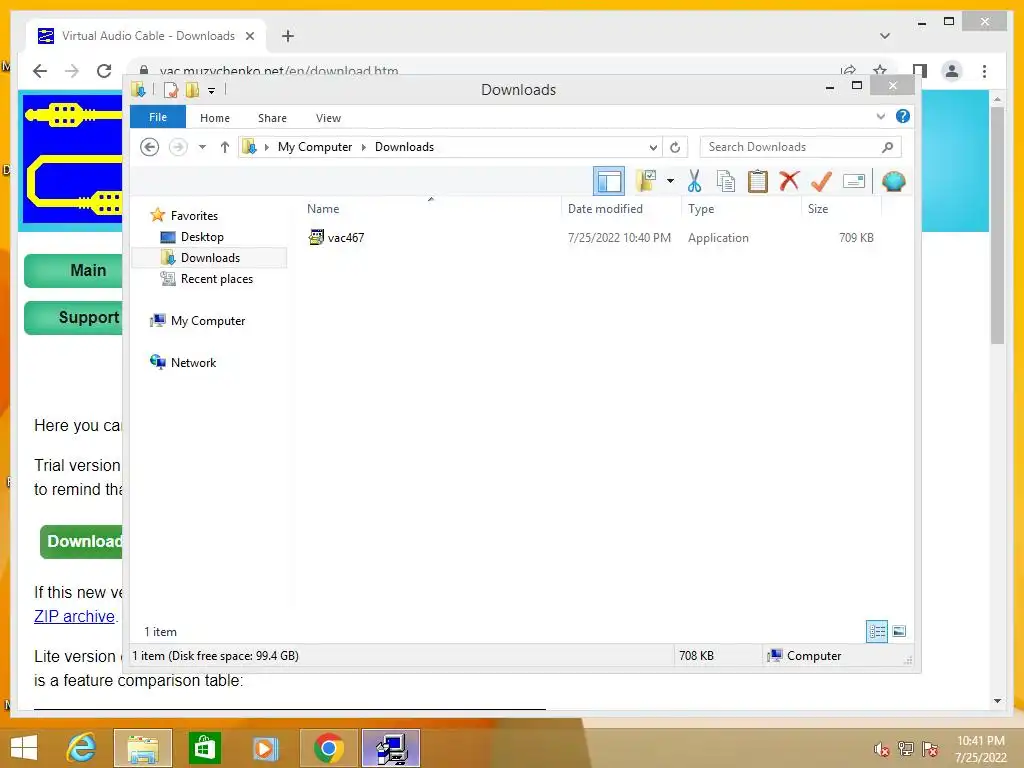This screenshot has width=1024, height=768.
Task: Click the Chrome page vertical scrollbar
Action: point(997,225)
